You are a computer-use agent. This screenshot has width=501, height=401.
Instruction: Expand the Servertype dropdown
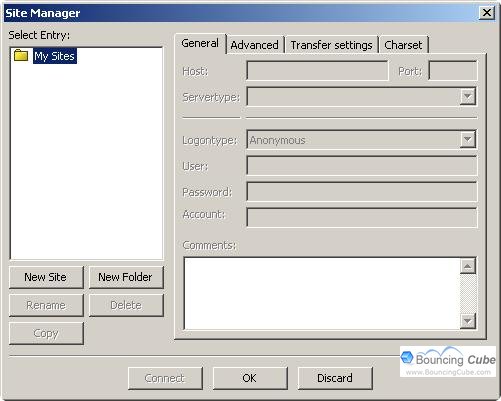pos(467,97)
